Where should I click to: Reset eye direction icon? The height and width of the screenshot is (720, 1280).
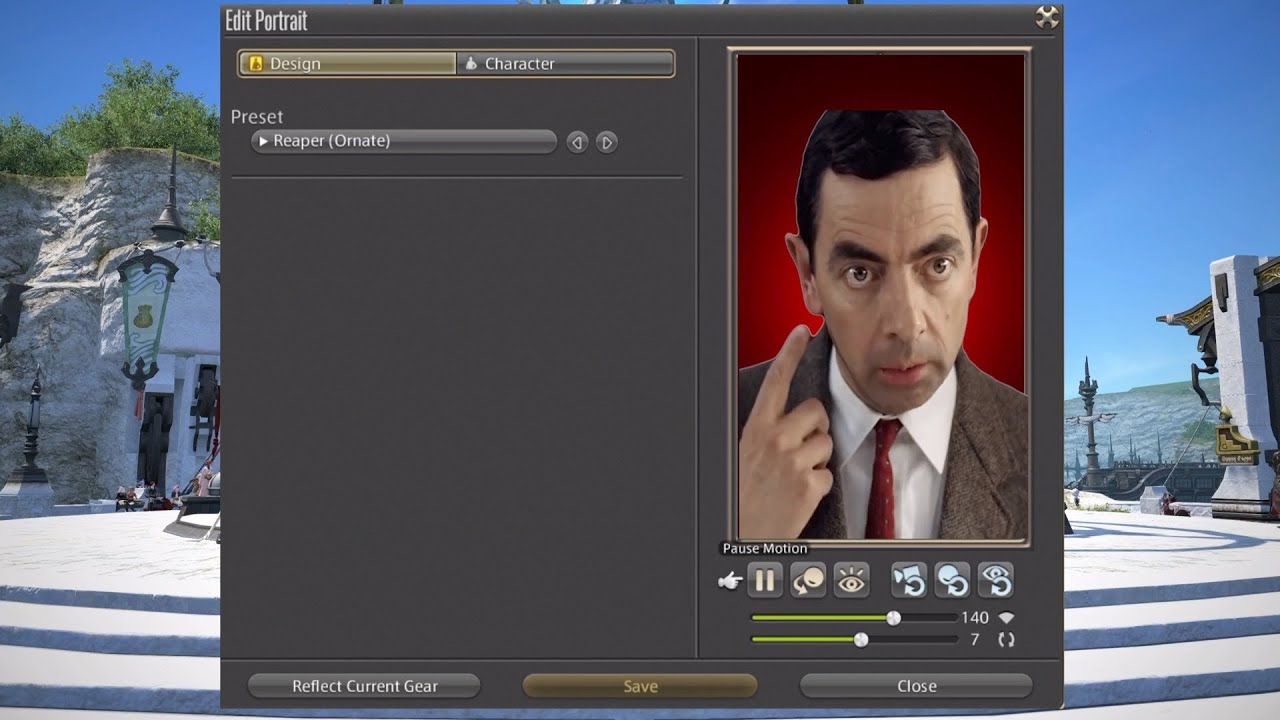996,580
